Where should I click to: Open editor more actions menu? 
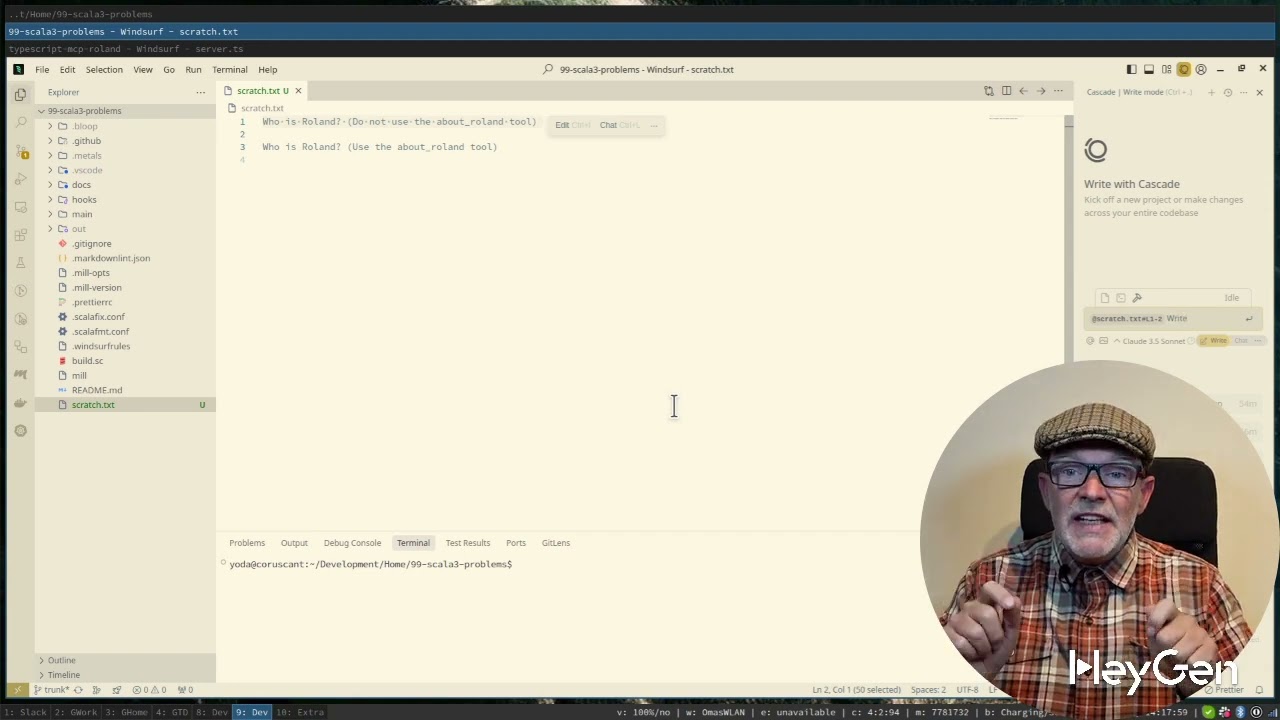point(1058,91)
